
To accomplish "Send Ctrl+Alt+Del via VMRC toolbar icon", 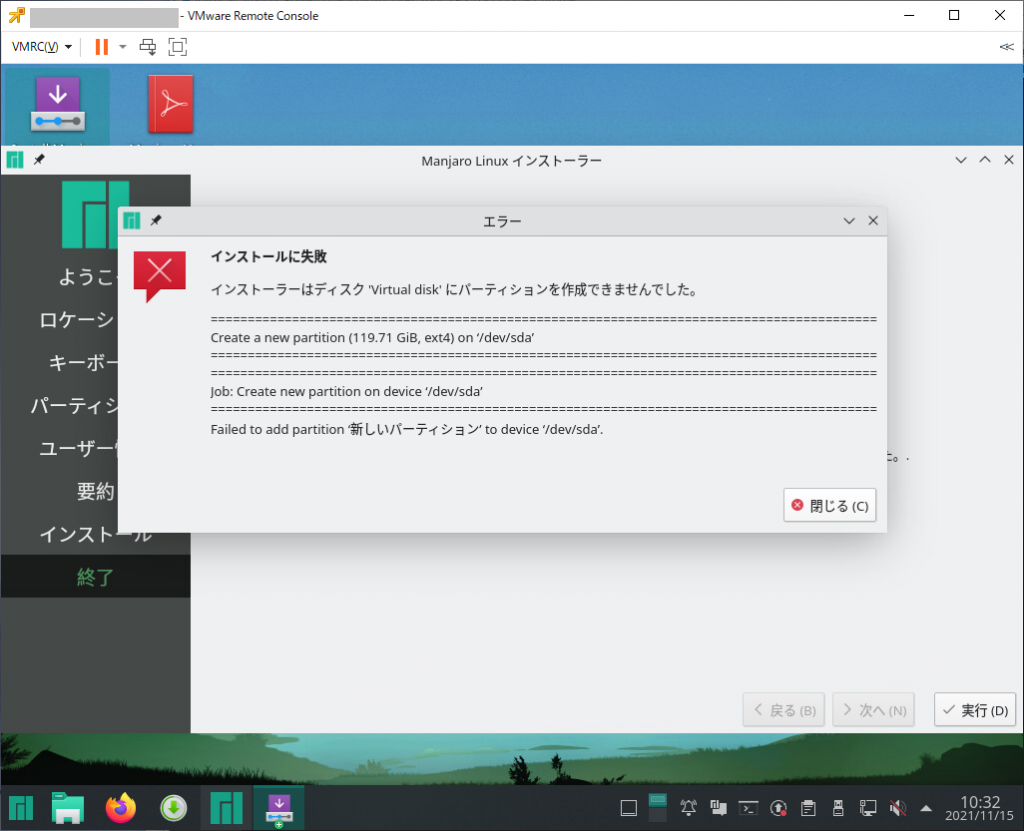I will [148, 47].
